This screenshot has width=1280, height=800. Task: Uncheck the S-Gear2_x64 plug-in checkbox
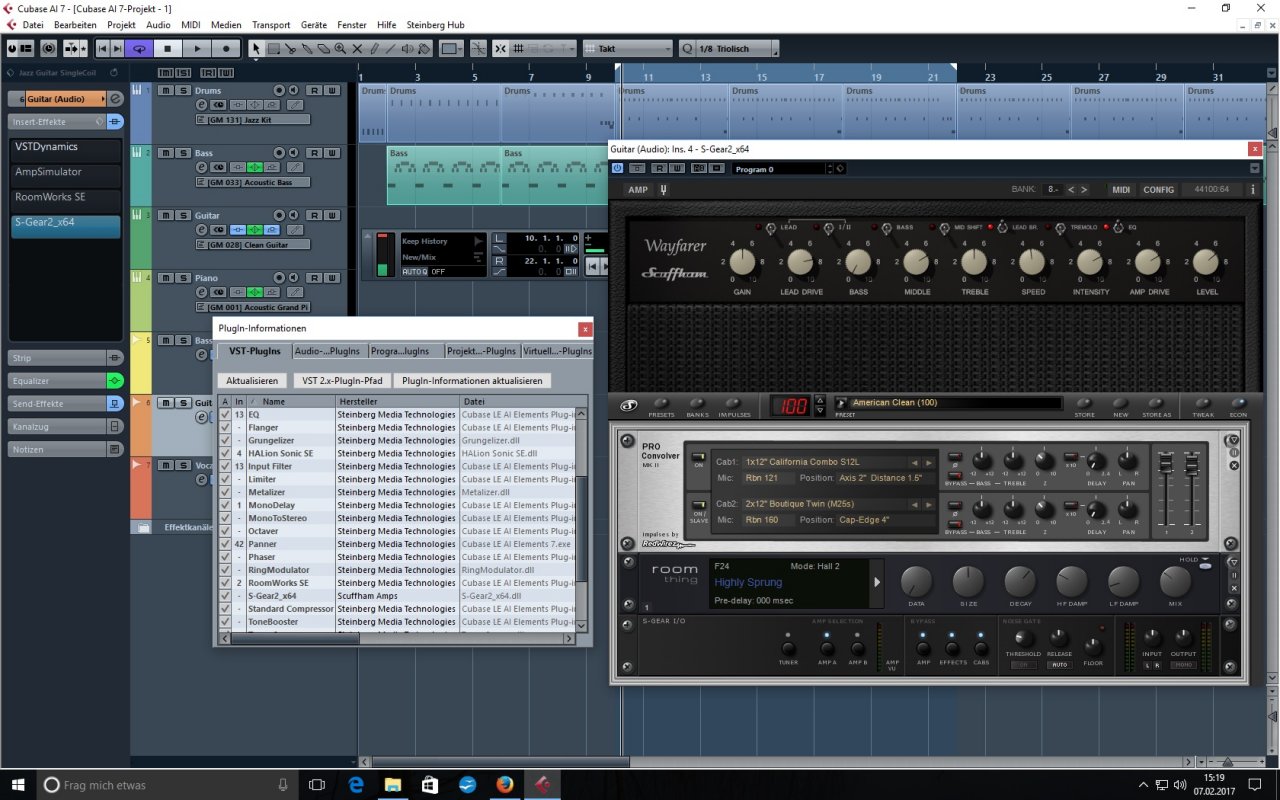pos(225,596)
